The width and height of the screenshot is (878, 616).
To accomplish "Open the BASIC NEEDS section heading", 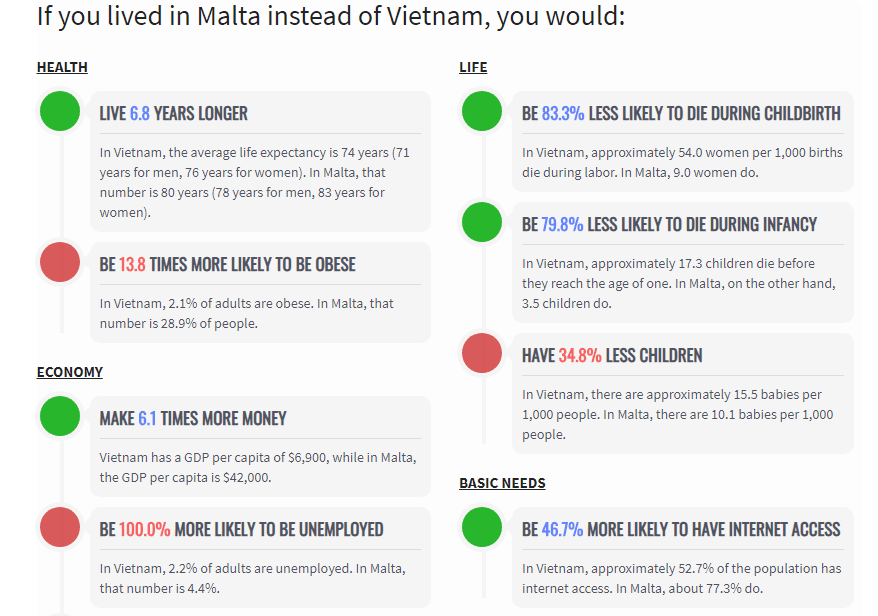I will 502,483.
